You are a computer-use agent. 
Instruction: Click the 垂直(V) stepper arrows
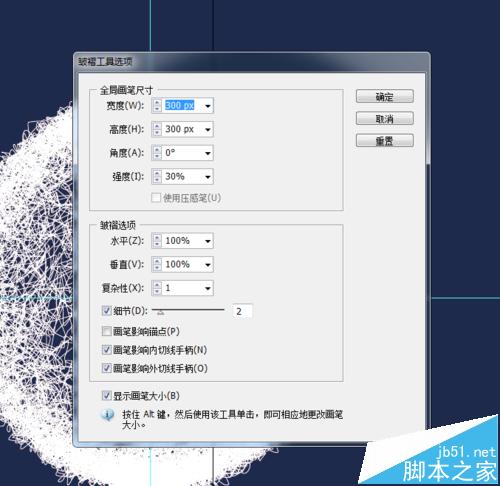tap(157, 265)
